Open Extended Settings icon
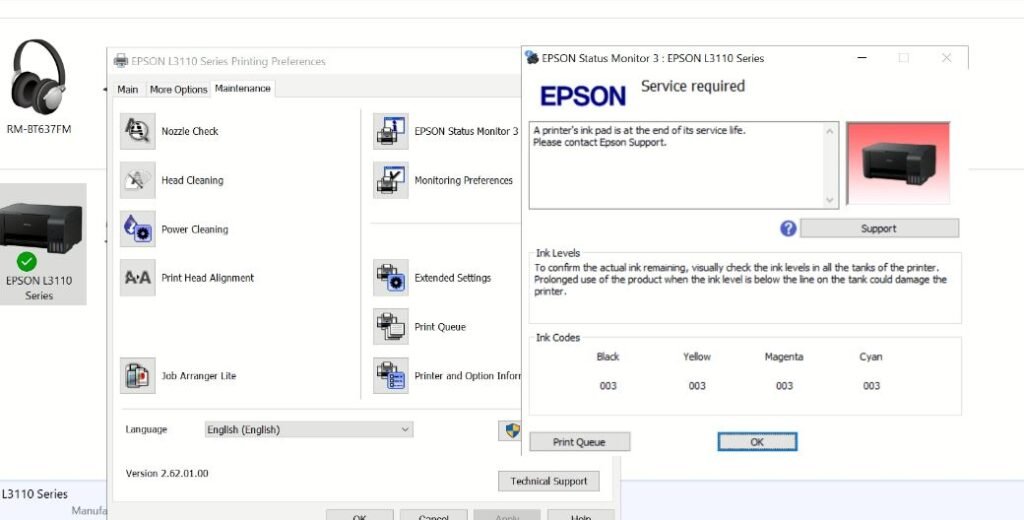 tap(391, 278)
